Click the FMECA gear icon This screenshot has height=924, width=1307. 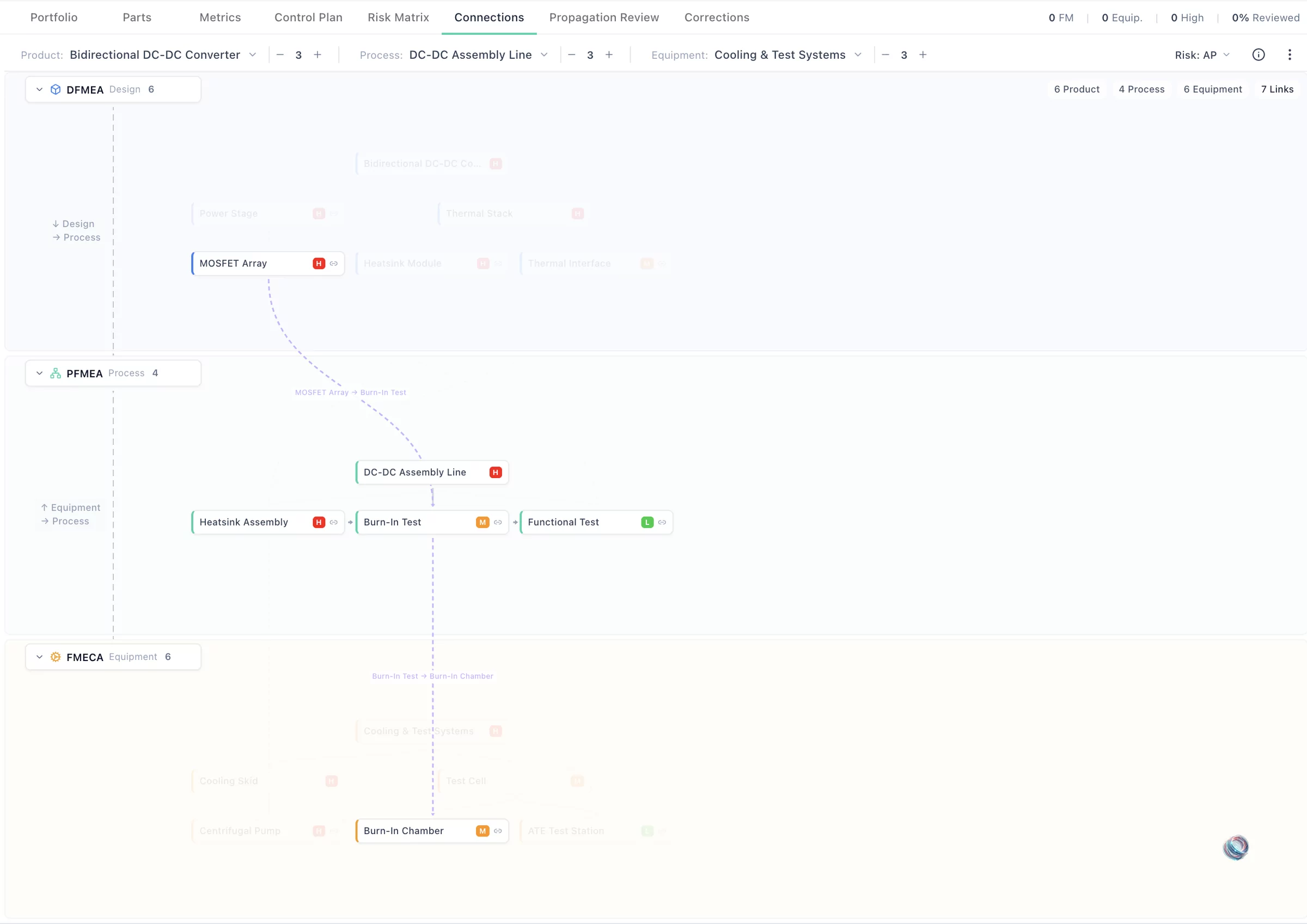55,657
